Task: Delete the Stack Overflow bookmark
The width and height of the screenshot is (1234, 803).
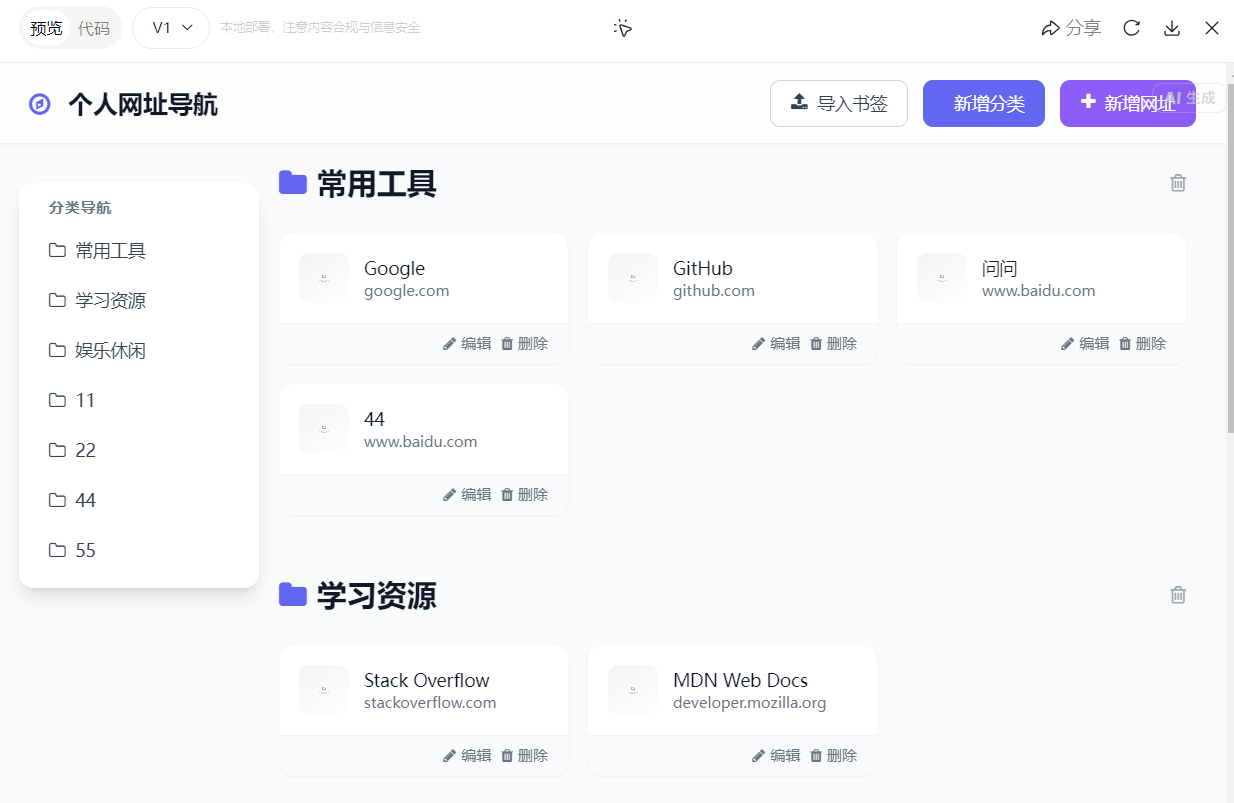Action: [524, 756]
